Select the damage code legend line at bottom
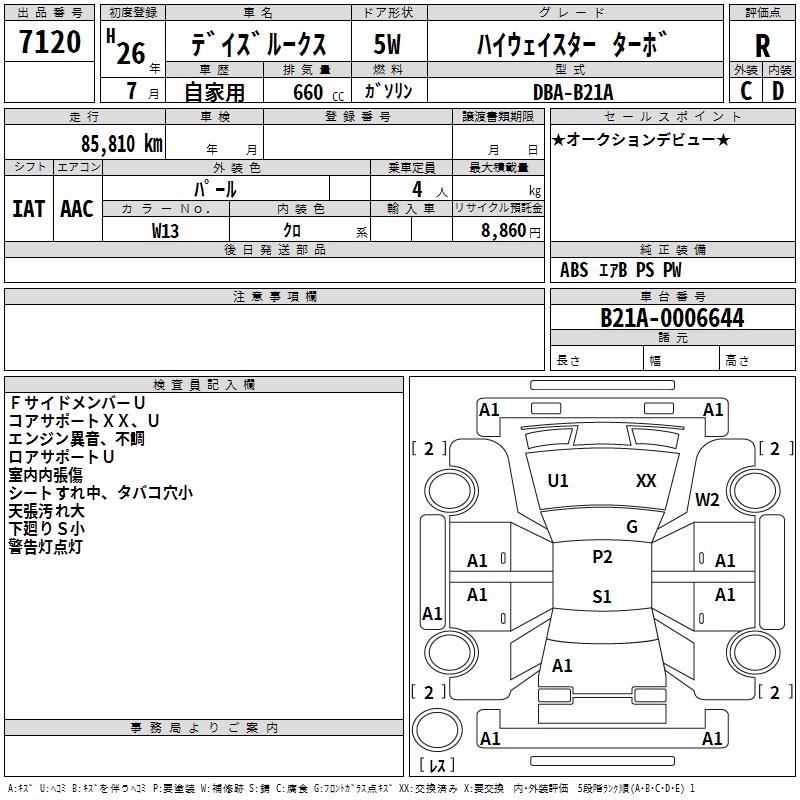800x800 pixels. (x=351, y=788)
